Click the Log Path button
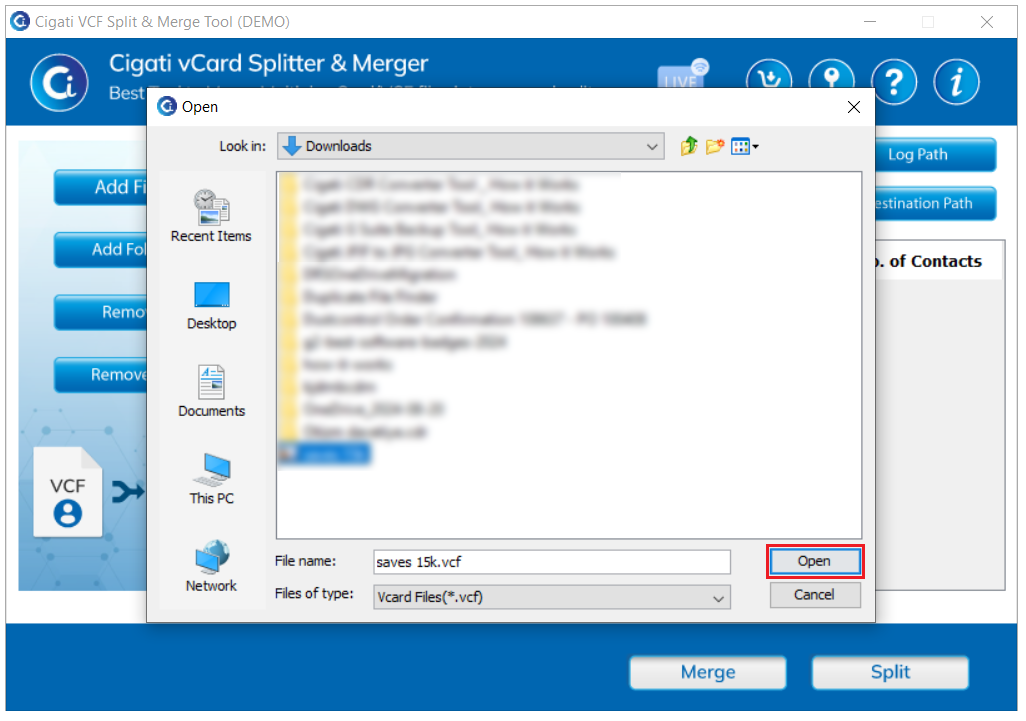 935,154
